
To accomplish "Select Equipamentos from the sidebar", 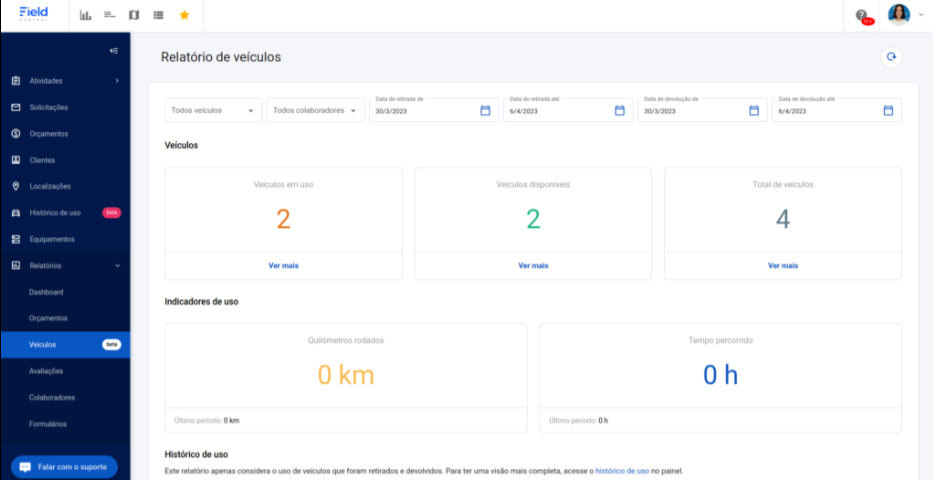I will point(52,239).
